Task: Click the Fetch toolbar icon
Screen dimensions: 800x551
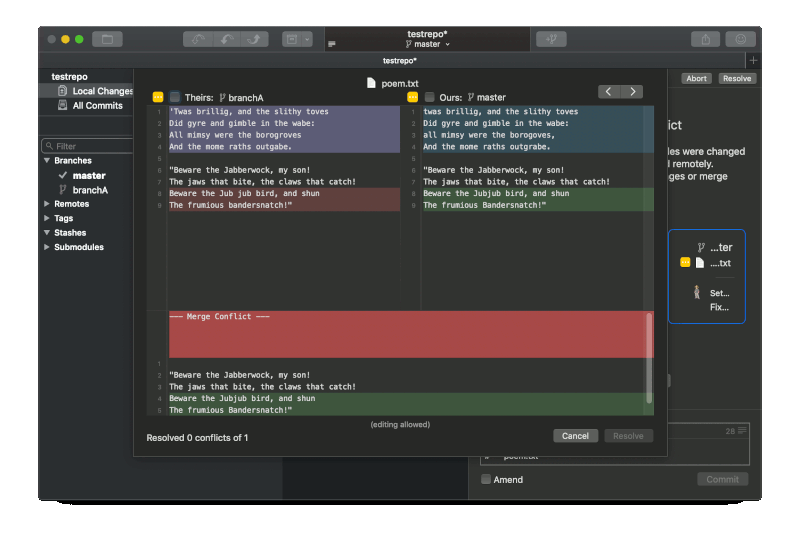Action: (x=198, y=39)
